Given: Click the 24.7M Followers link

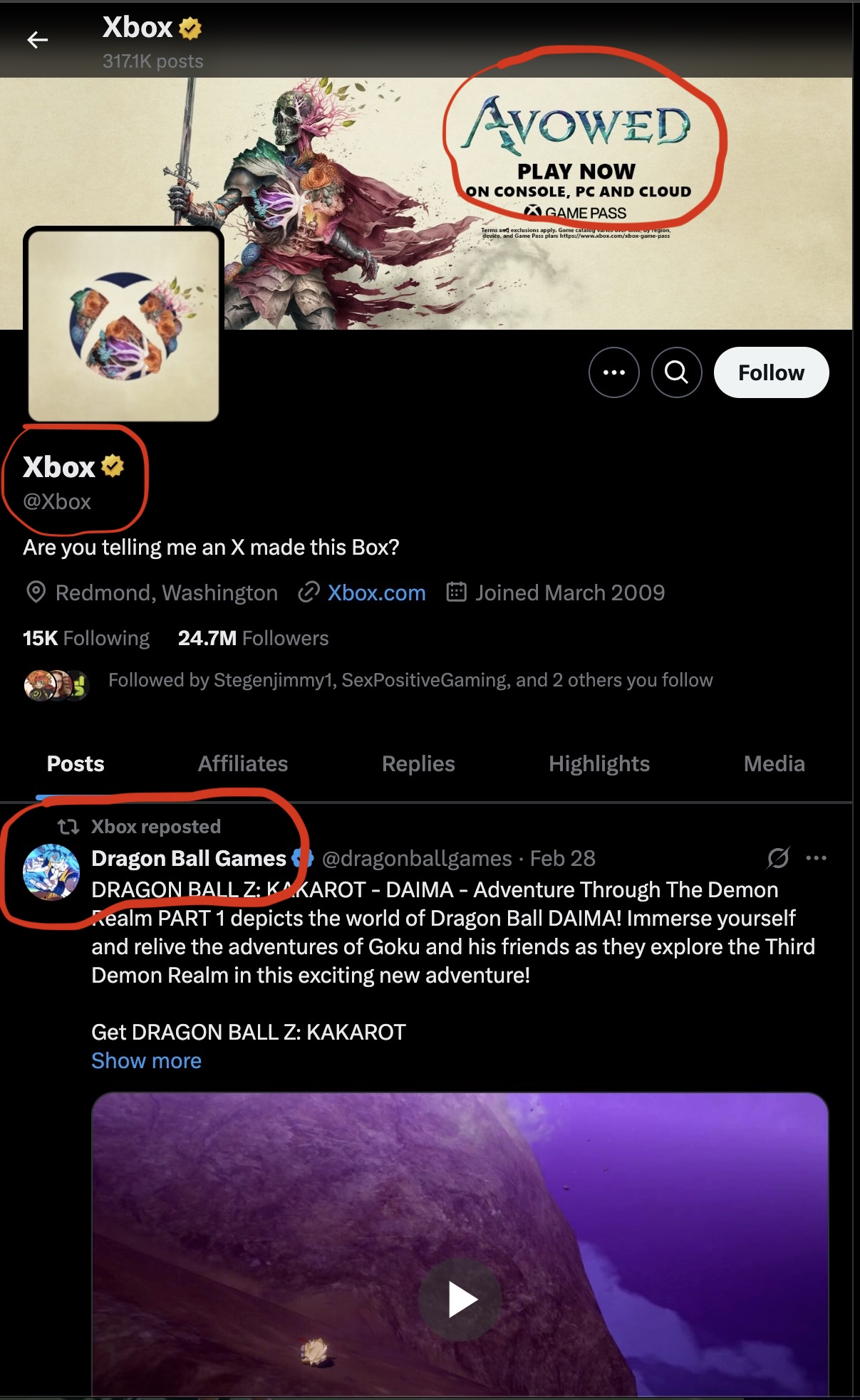Looking at the screenshot, I should pyautogui.click(x=254, y=637).
